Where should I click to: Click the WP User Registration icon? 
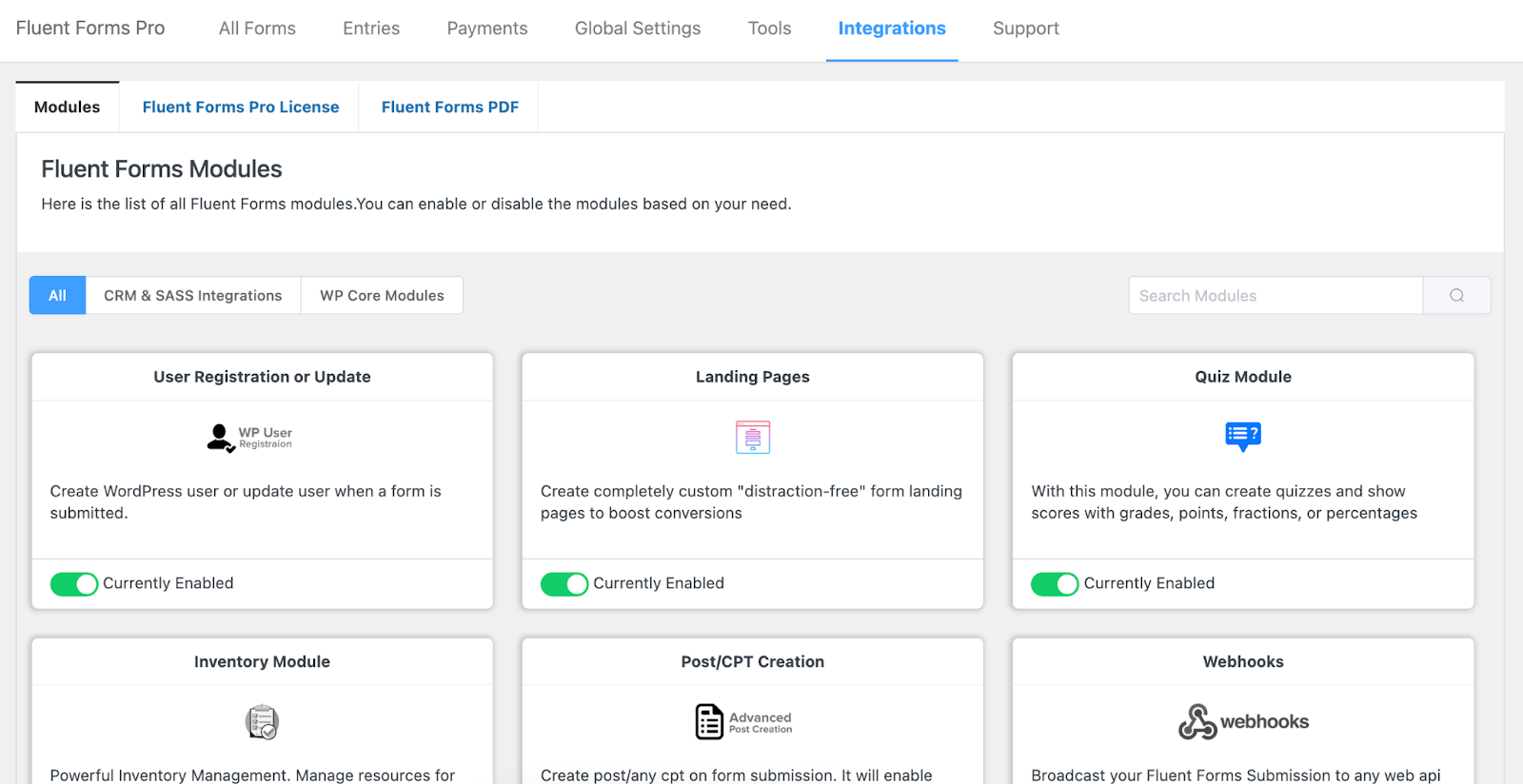(x=249, y=438)
